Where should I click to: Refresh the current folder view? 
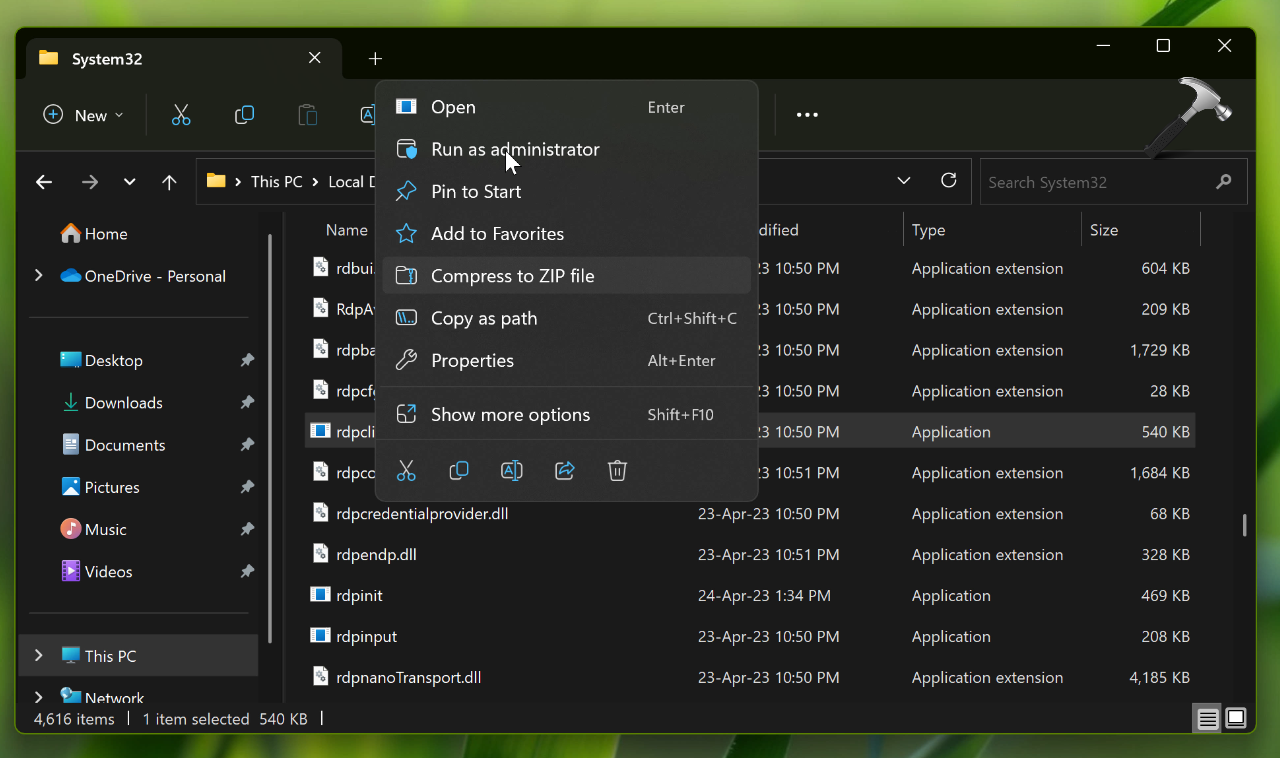(x=949, y=181)
